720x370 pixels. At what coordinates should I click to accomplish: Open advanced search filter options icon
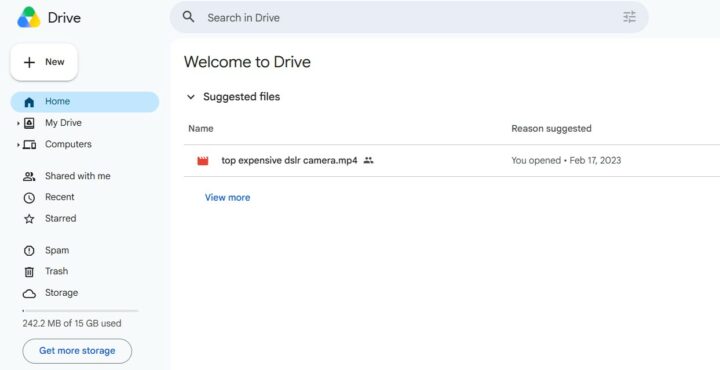(629, 17)
